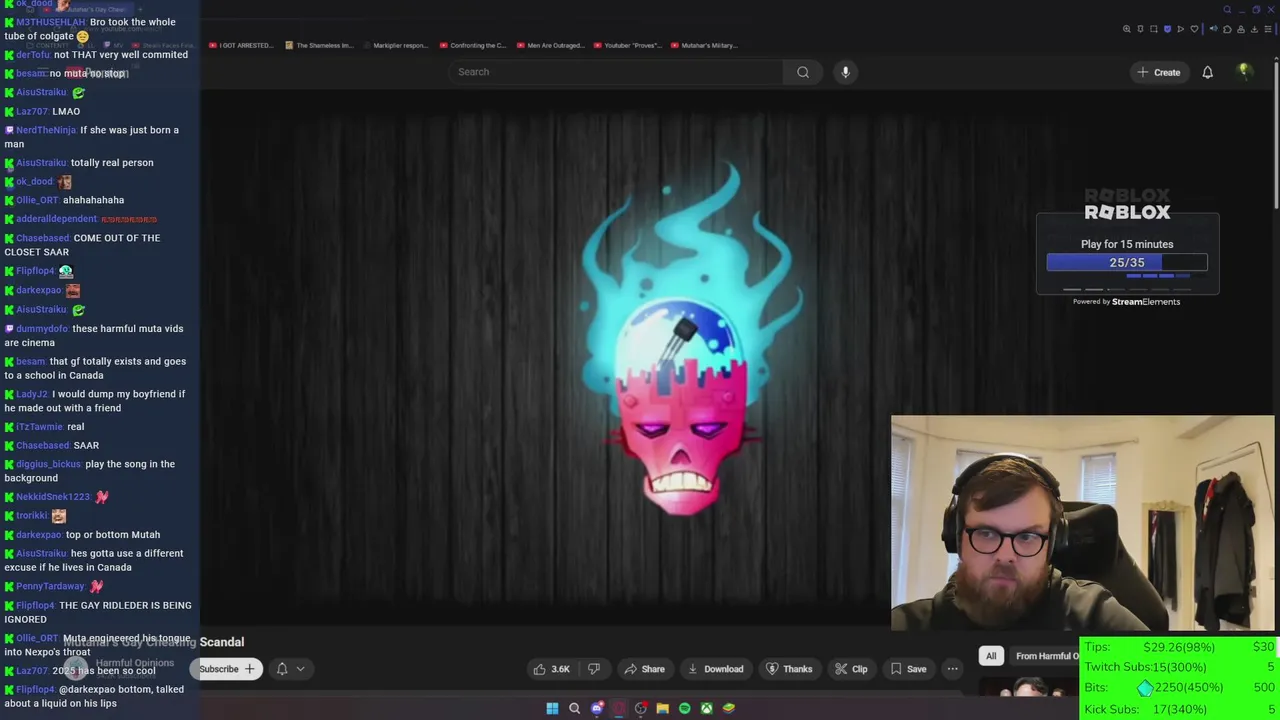Viewport: 1280px width, 720px height.
Task: Click the channel notification bell
Action: click(282, 669)
